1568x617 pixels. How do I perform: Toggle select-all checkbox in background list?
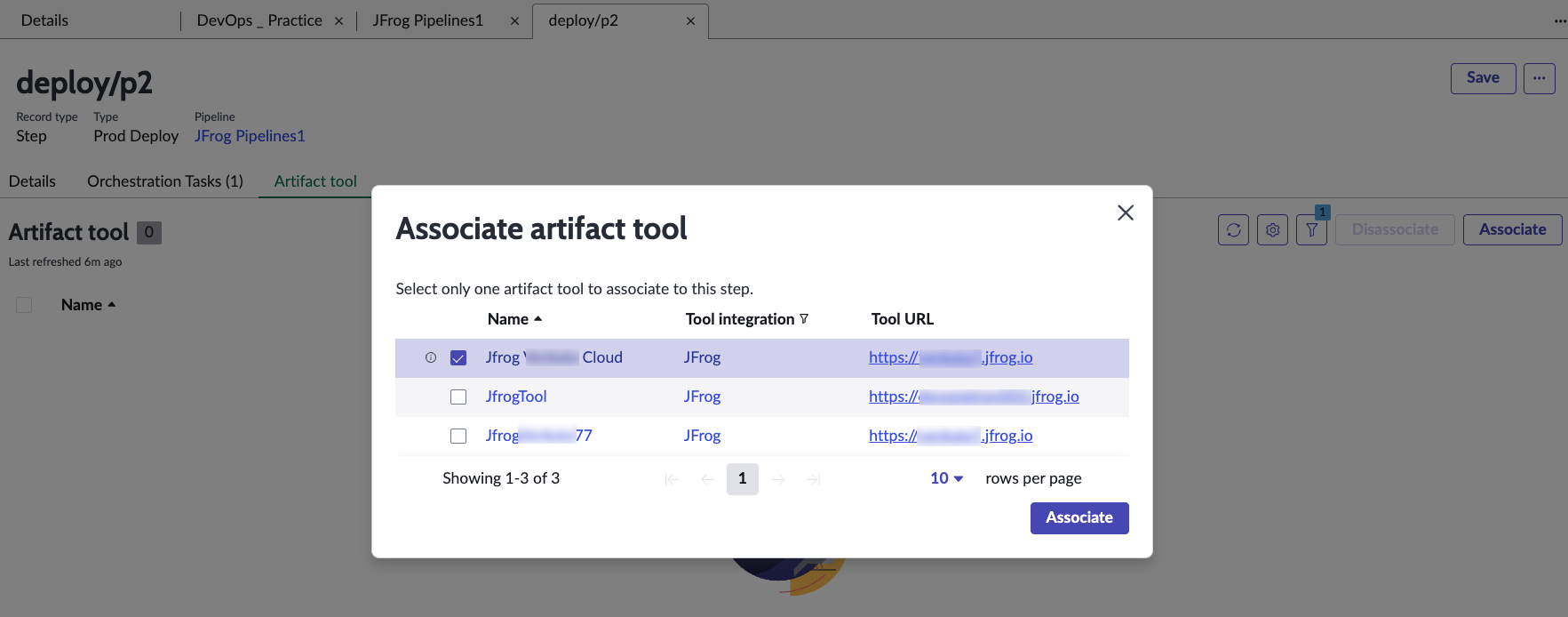pos(24,305)
